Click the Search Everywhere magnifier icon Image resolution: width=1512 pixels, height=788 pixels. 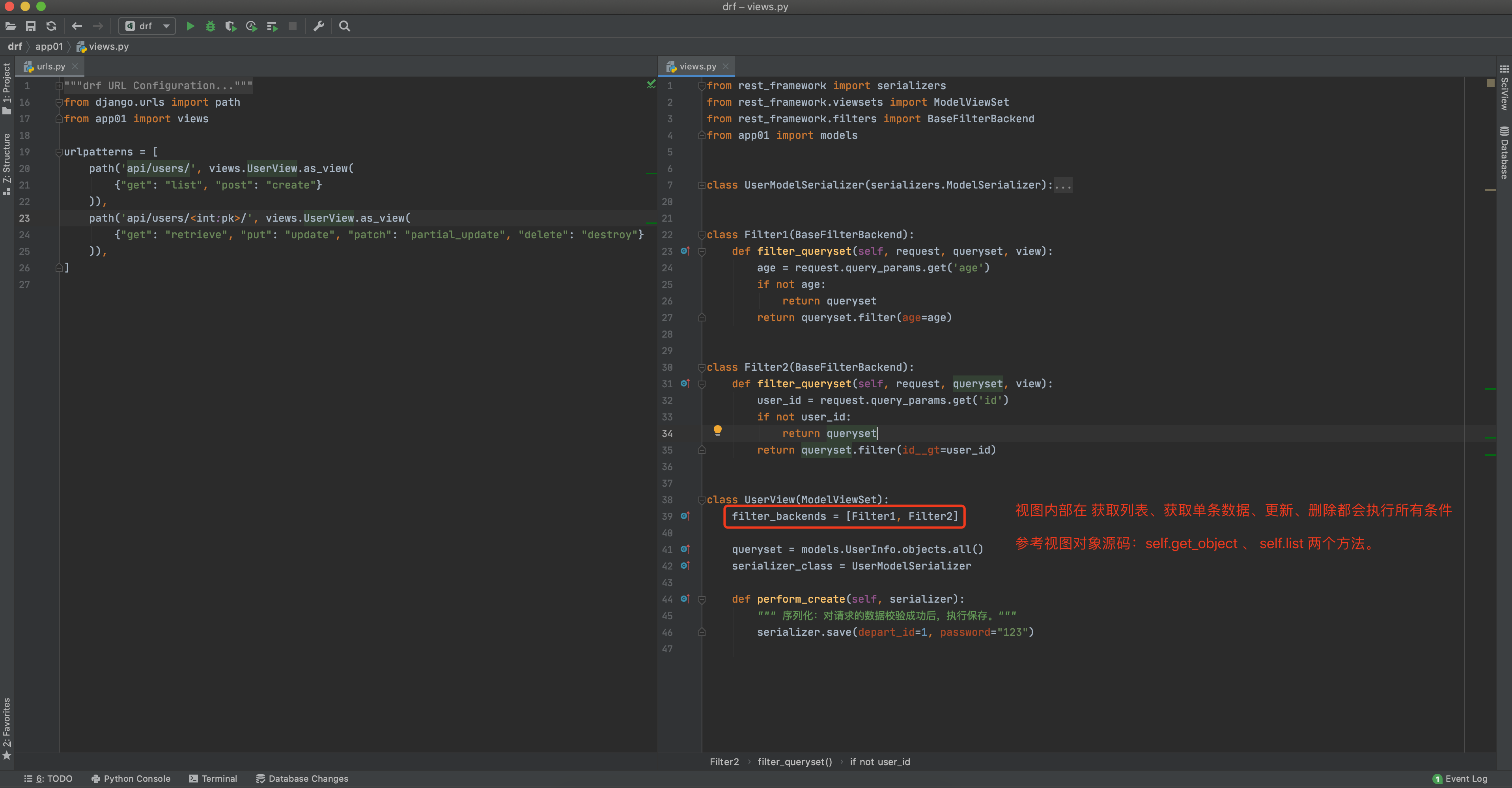(x=345, y=26)
